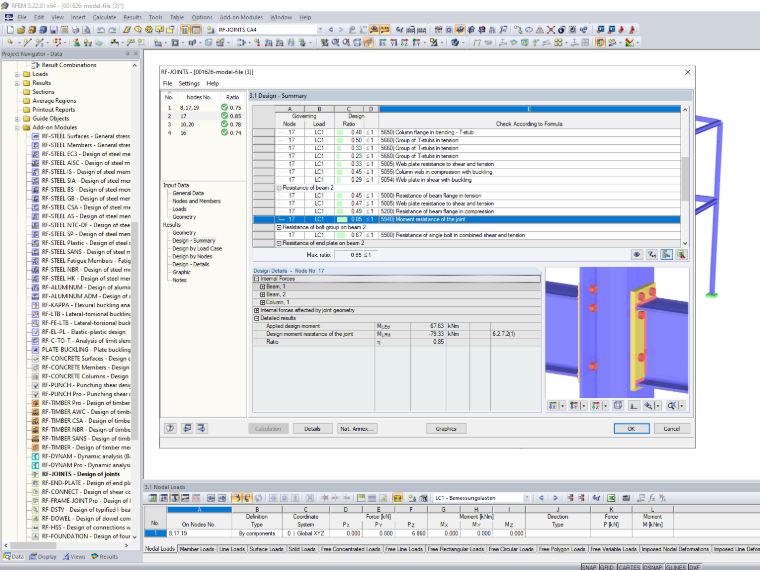Click the previous table arrow icon in dialog
The height and width of the screenshot is (570, 760).
(x=187, y=428)
